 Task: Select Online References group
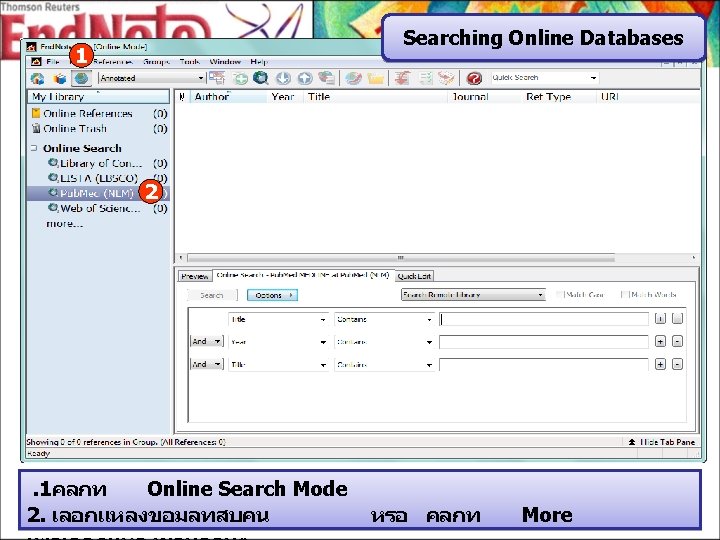(x=99, y=113)
